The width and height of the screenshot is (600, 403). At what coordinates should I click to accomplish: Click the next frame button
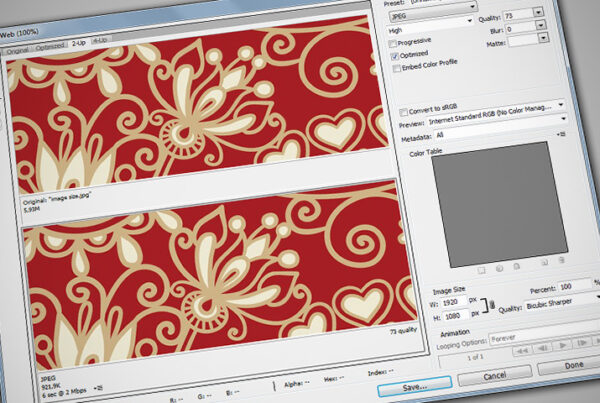(582, 342)
